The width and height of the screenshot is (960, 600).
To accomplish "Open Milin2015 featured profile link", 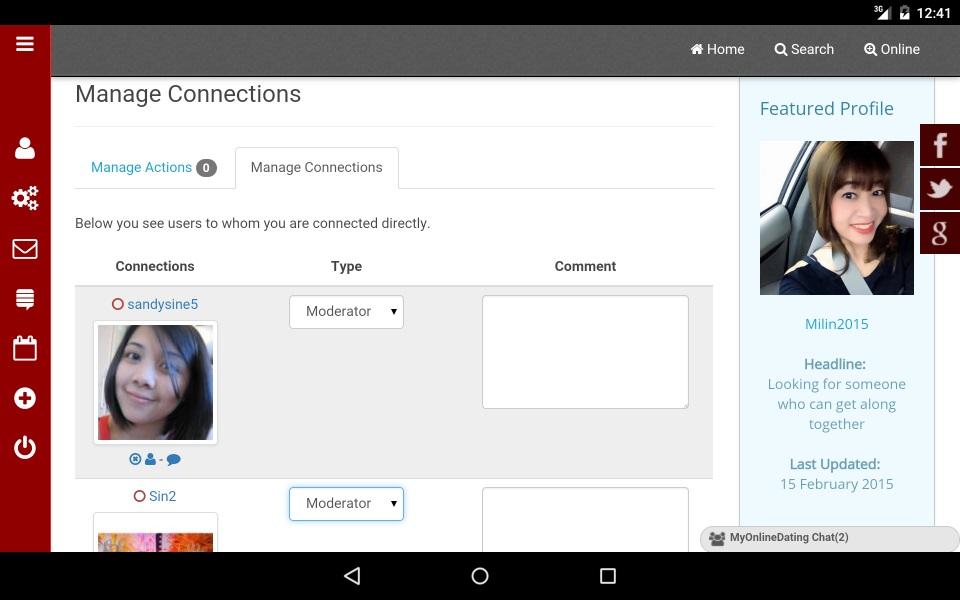I will coord(836,324).
